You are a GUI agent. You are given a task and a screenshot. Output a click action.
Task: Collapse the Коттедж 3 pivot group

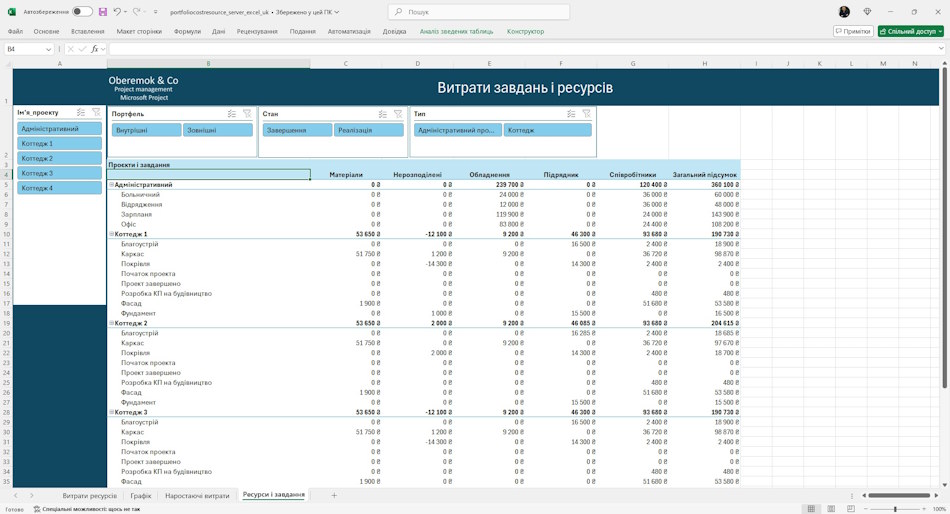click(111, 412)
